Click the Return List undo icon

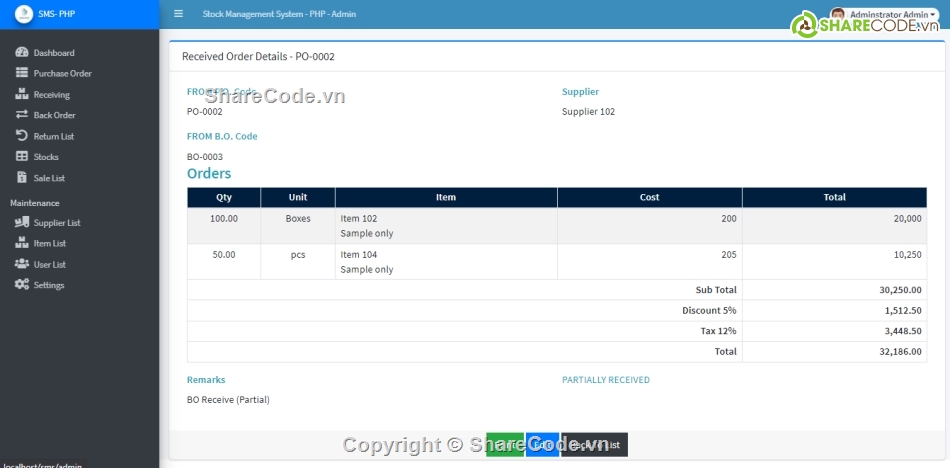point(22,136)
